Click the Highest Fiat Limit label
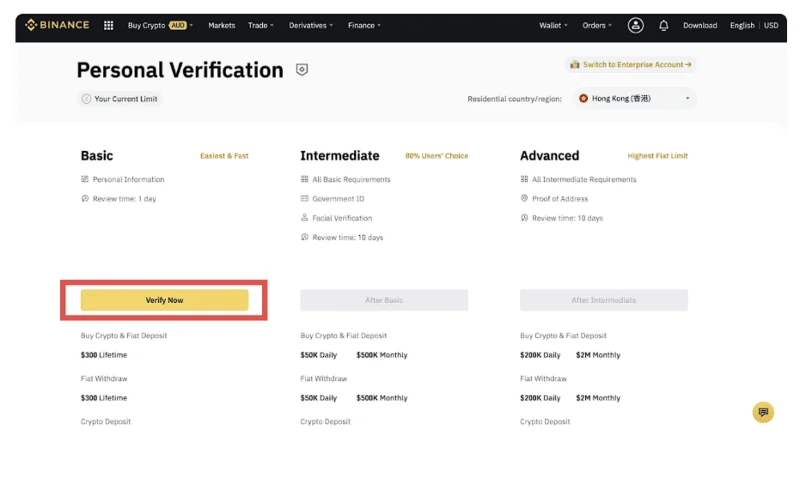This screenshot has width=800, height=483. (657, 156)
